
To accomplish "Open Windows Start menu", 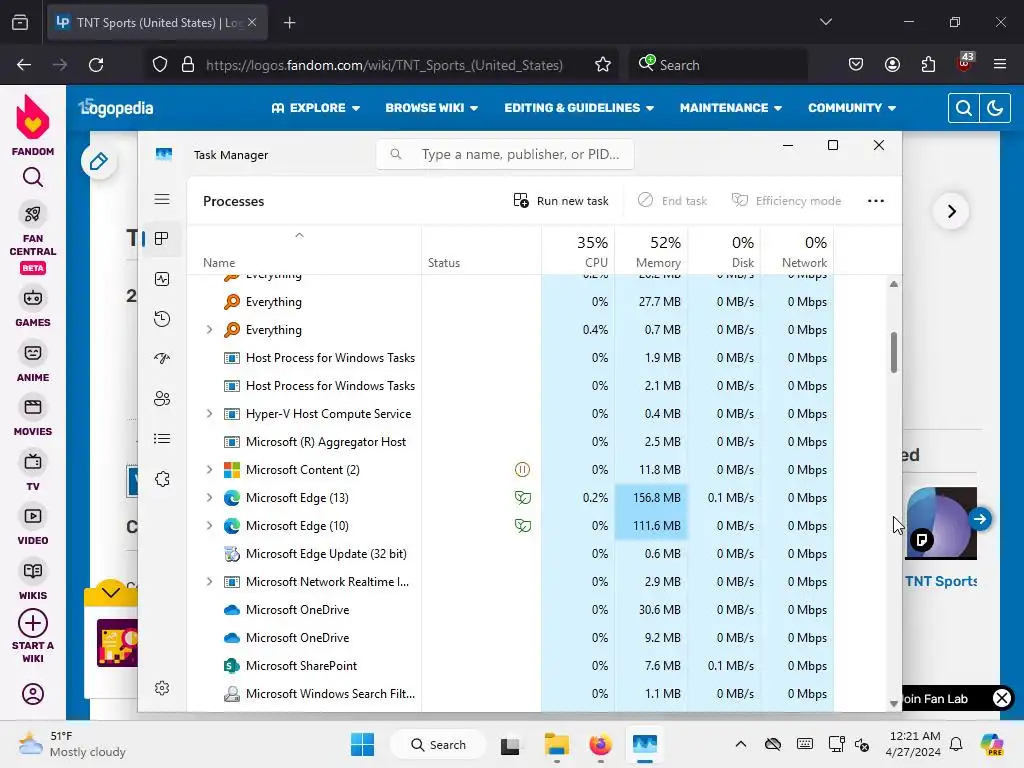I will (x=362, y=744).
